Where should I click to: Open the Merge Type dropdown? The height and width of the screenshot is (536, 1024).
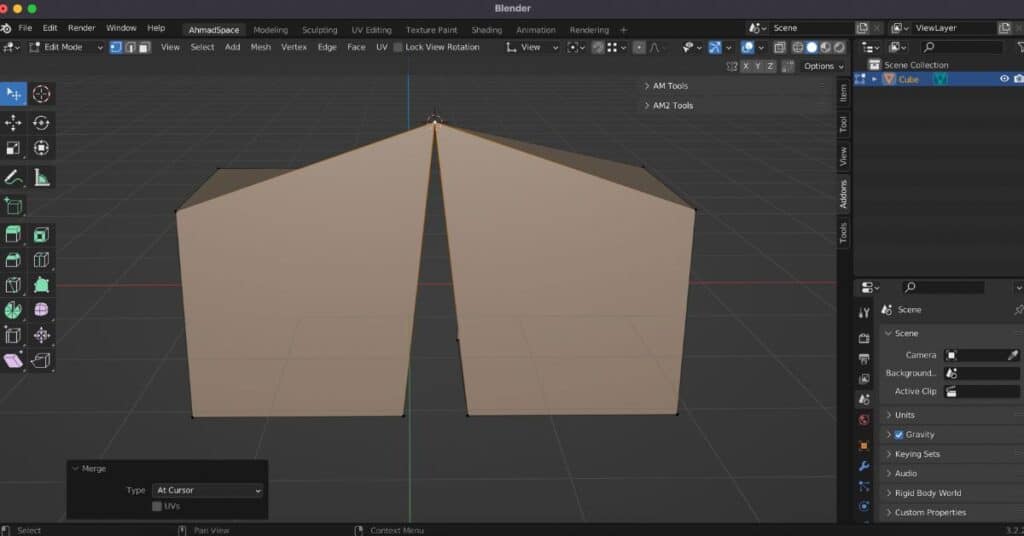tap(207, 491)
